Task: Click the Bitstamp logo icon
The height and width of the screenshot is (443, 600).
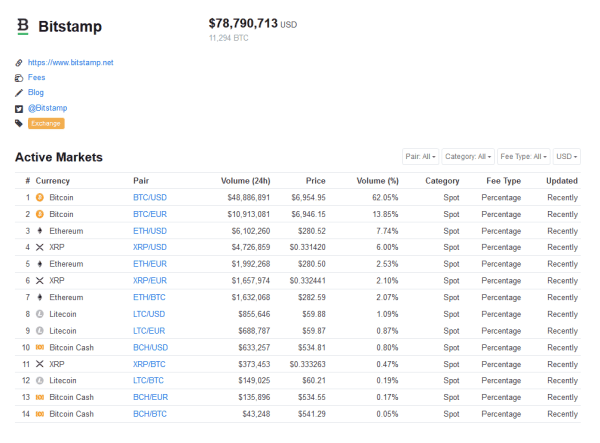Action: click(x=23, y=26)
